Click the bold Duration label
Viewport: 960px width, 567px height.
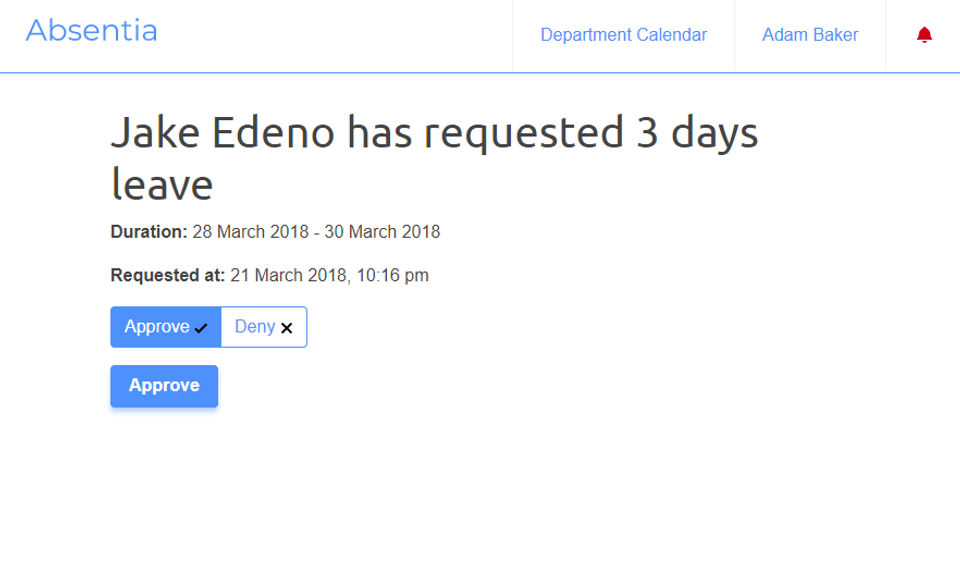pos(149,231)
